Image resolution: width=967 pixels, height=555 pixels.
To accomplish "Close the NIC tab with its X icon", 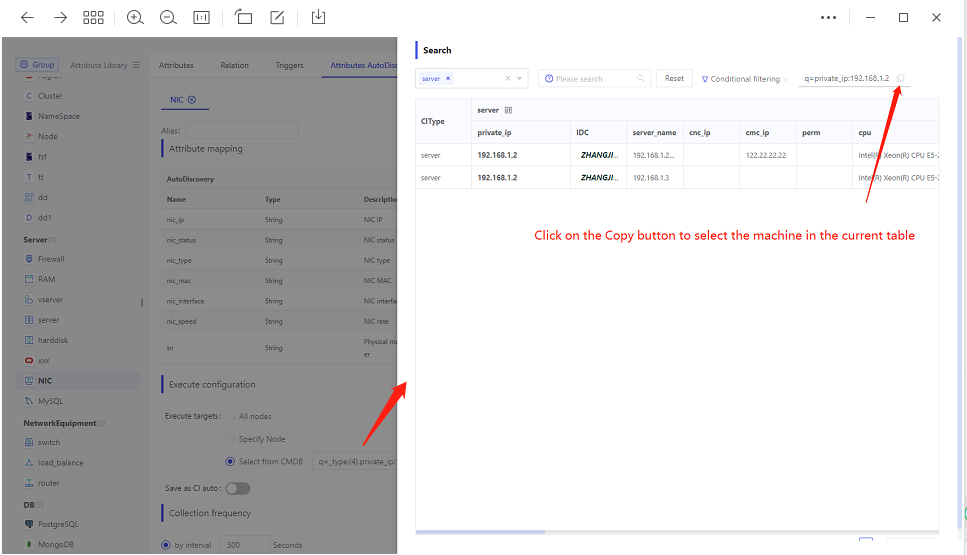I will click(192, 100).
